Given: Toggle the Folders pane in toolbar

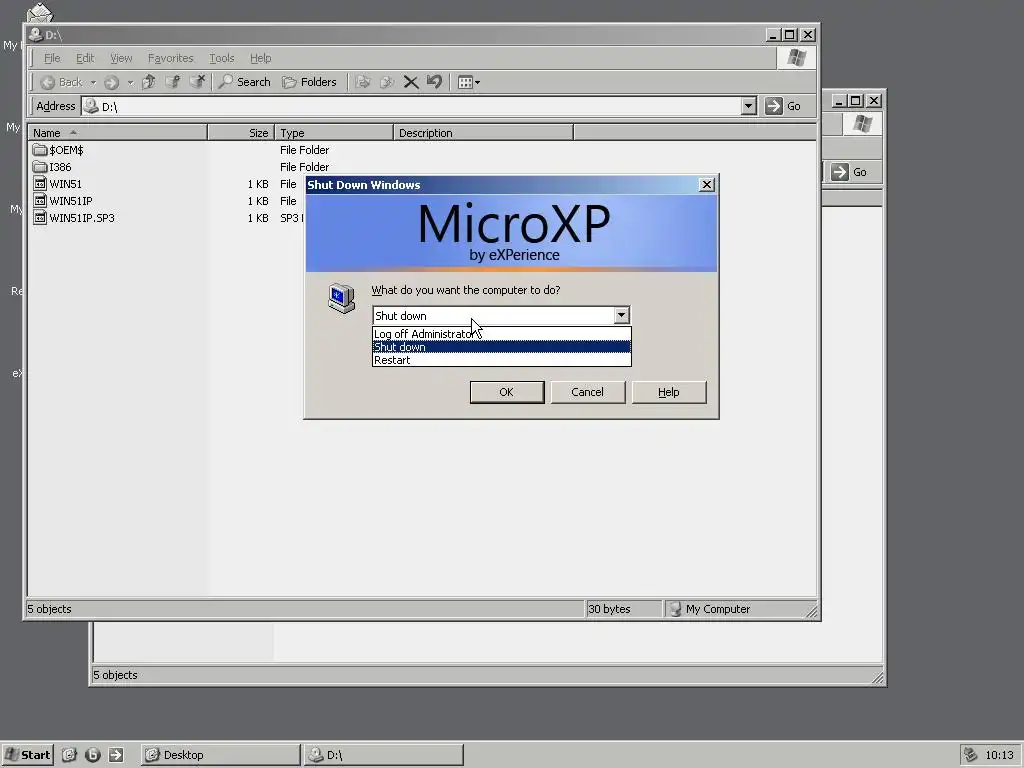Looking at the screenshot, I should click(x=309, y=82).
